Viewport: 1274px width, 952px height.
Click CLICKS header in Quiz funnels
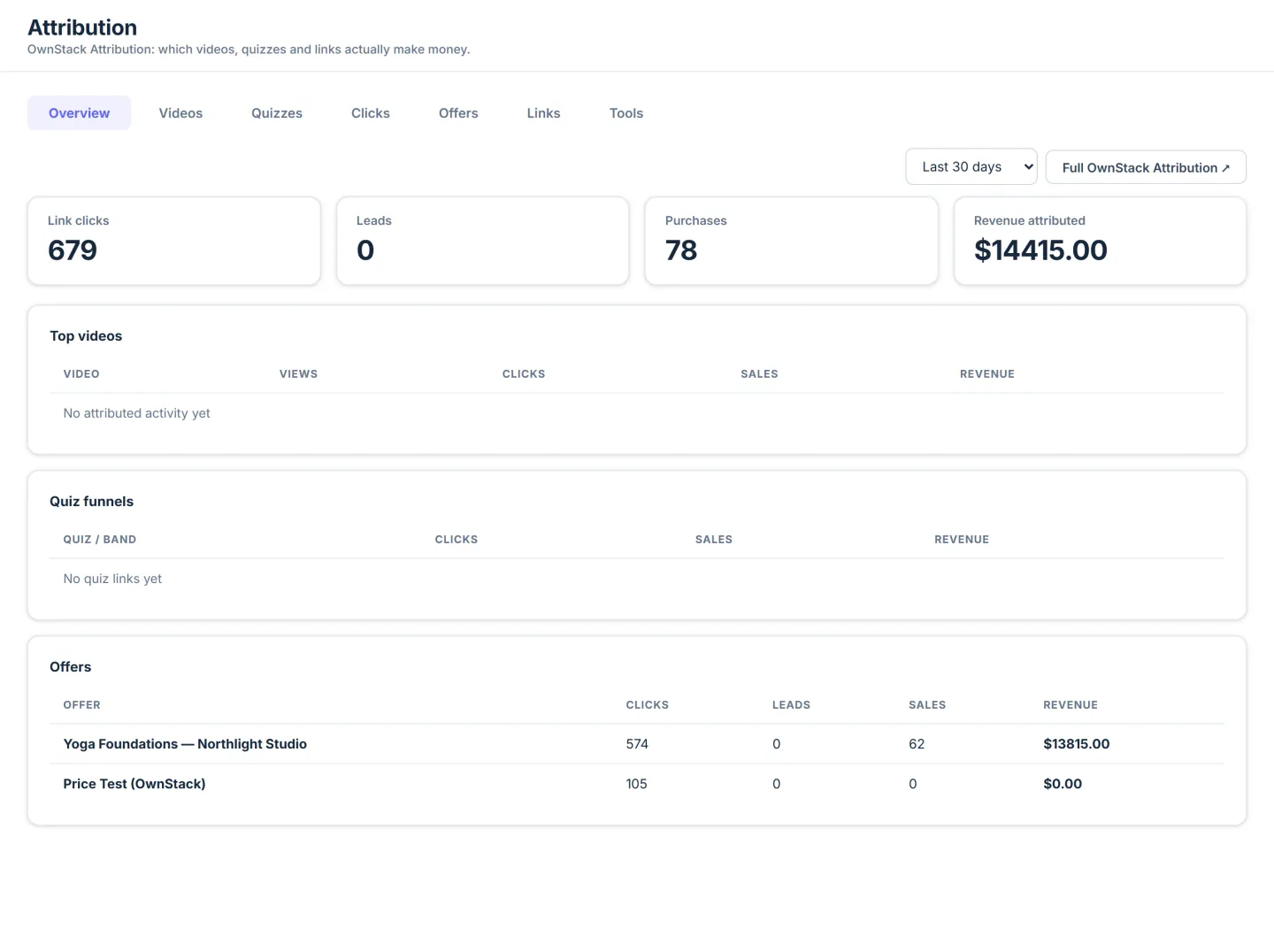point(457,540)
